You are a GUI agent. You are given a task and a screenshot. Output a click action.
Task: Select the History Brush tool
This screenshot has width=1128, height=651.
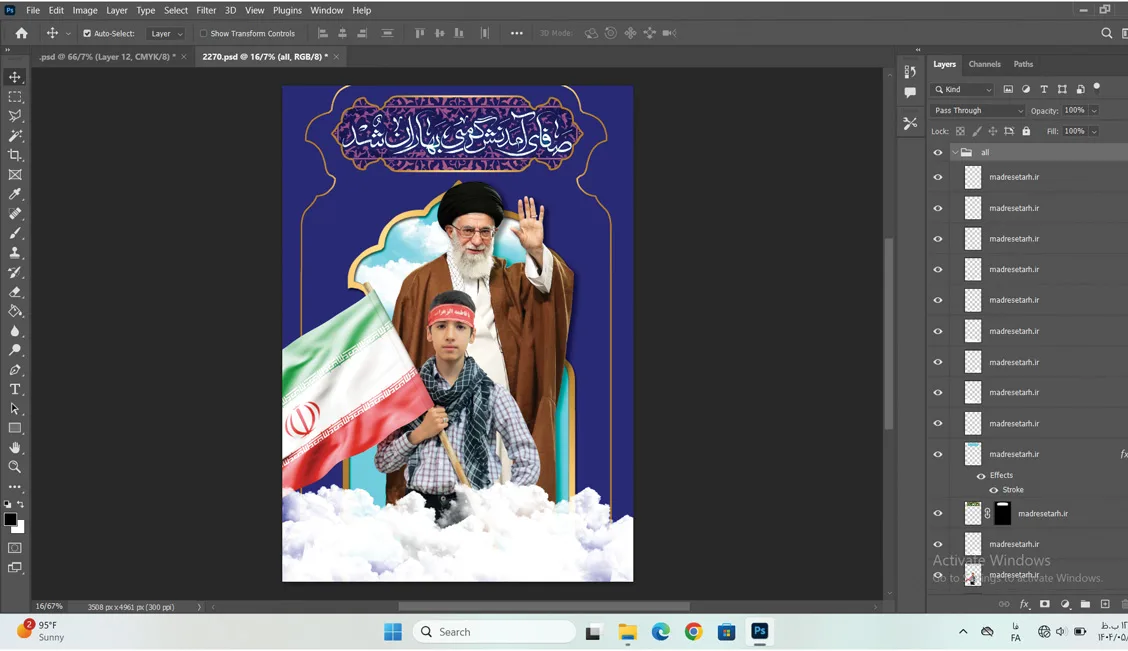[x=14, y=272]
